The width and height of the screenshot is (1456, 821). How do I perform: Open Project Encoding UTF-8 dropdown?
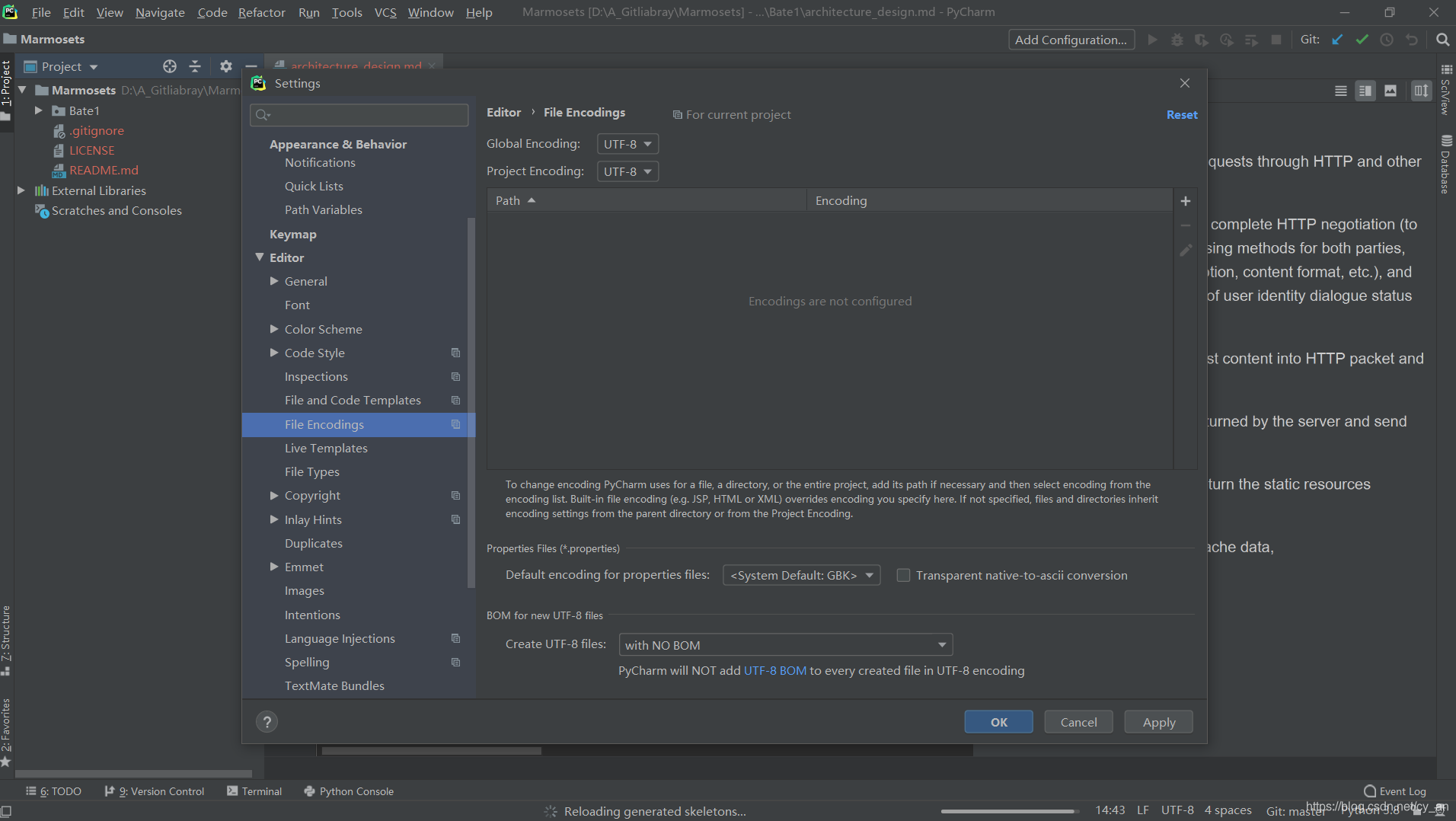(627, 171)
